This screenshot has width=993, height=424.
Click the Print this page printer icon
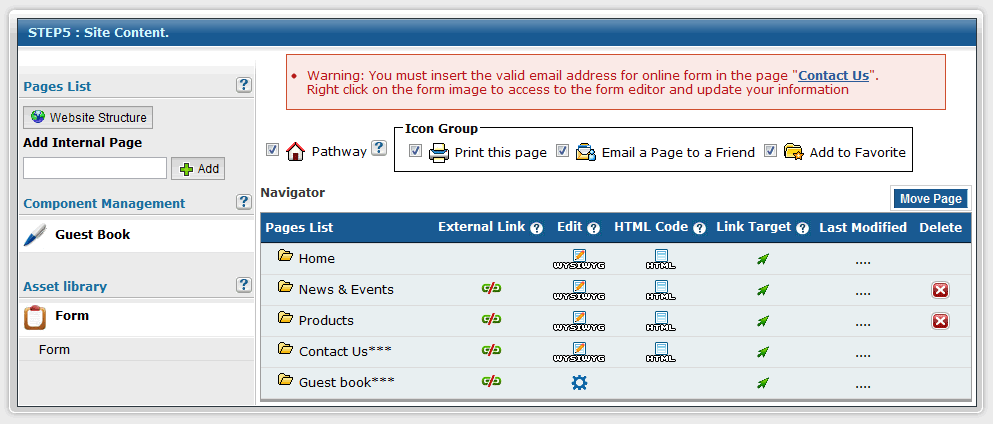point(439,153)
